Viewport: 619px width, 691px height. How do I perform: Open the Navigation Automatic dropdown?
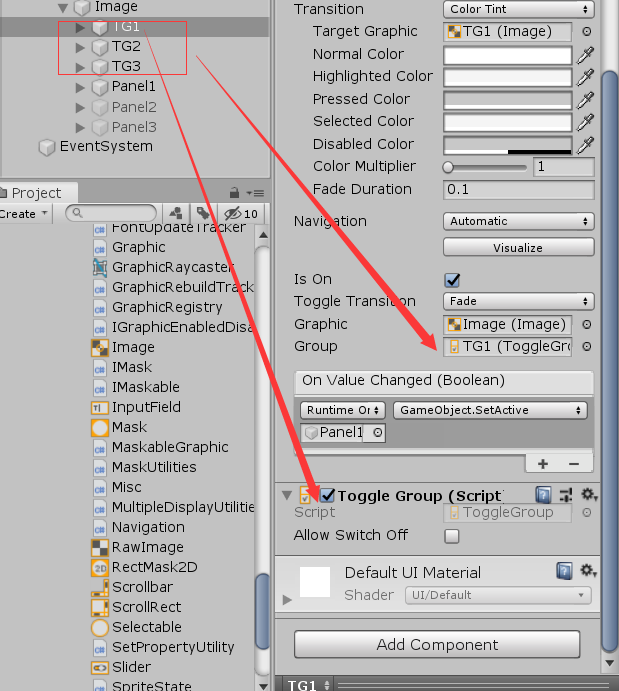tap(519, 221)
